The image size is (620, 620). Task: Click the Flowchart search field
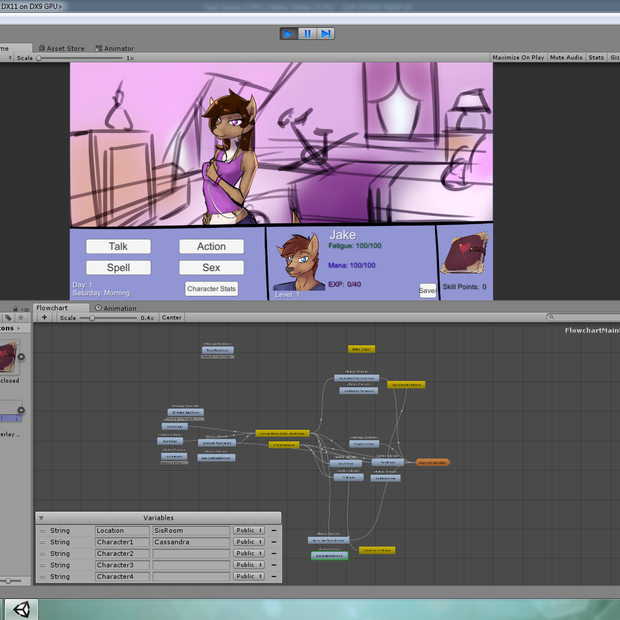coord(583,317)
